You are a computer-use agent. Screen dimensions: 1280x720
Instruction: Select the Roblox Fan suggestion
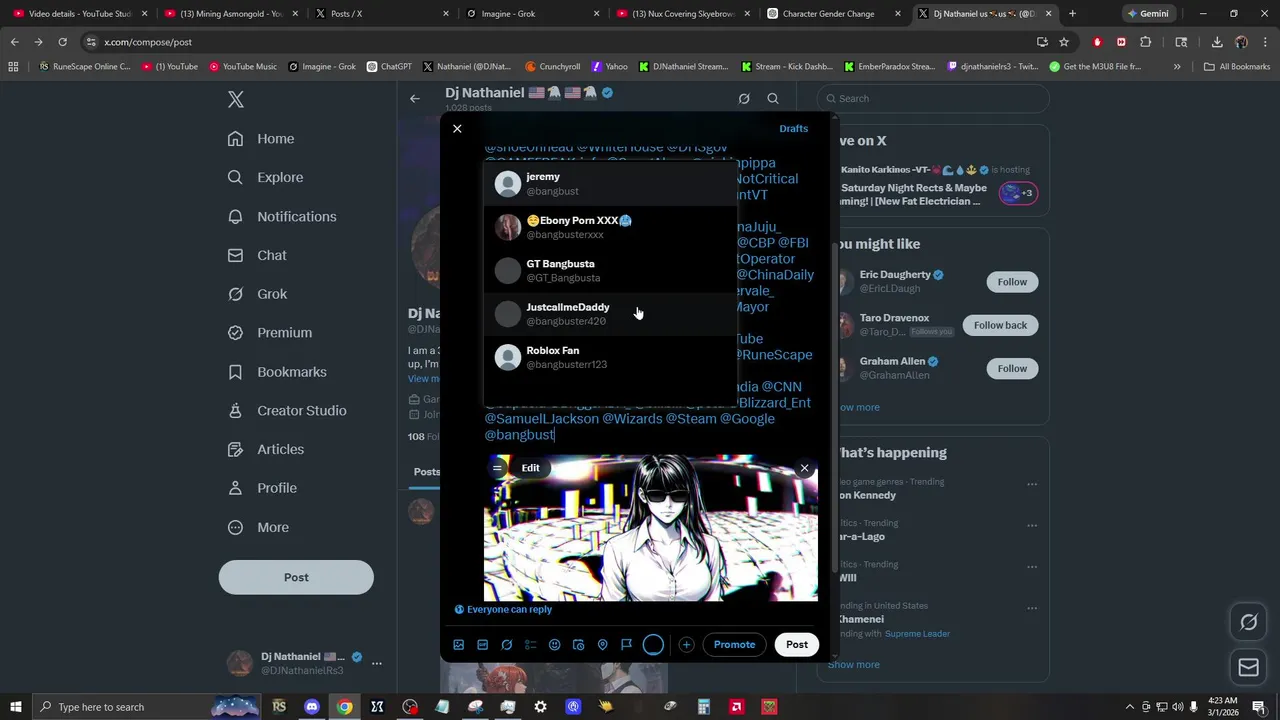pyautogui.click(x=610, y=357)
